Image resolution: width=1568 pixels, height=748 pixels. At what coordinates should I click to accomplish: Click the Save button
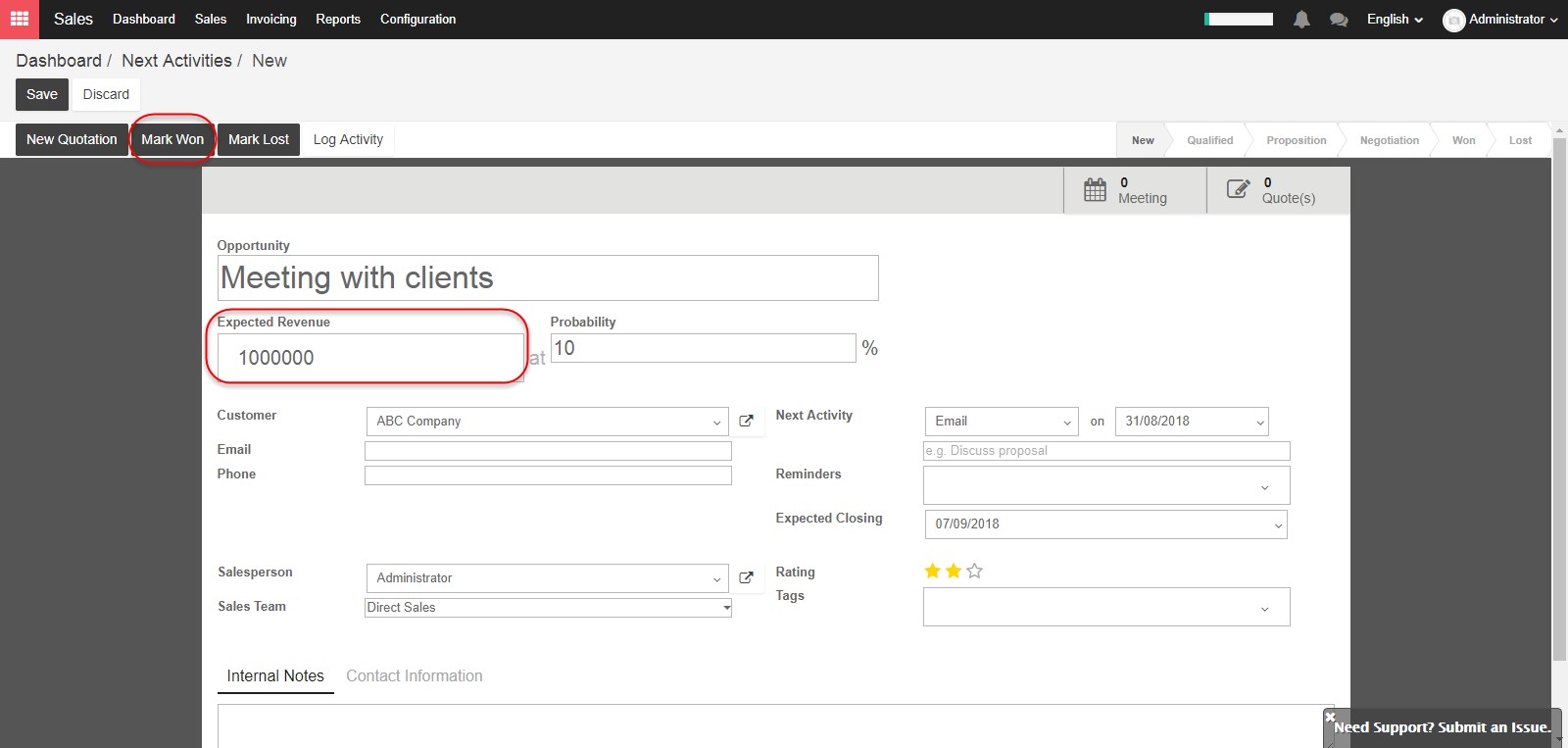pyautogui.click(x=42, y=94)
